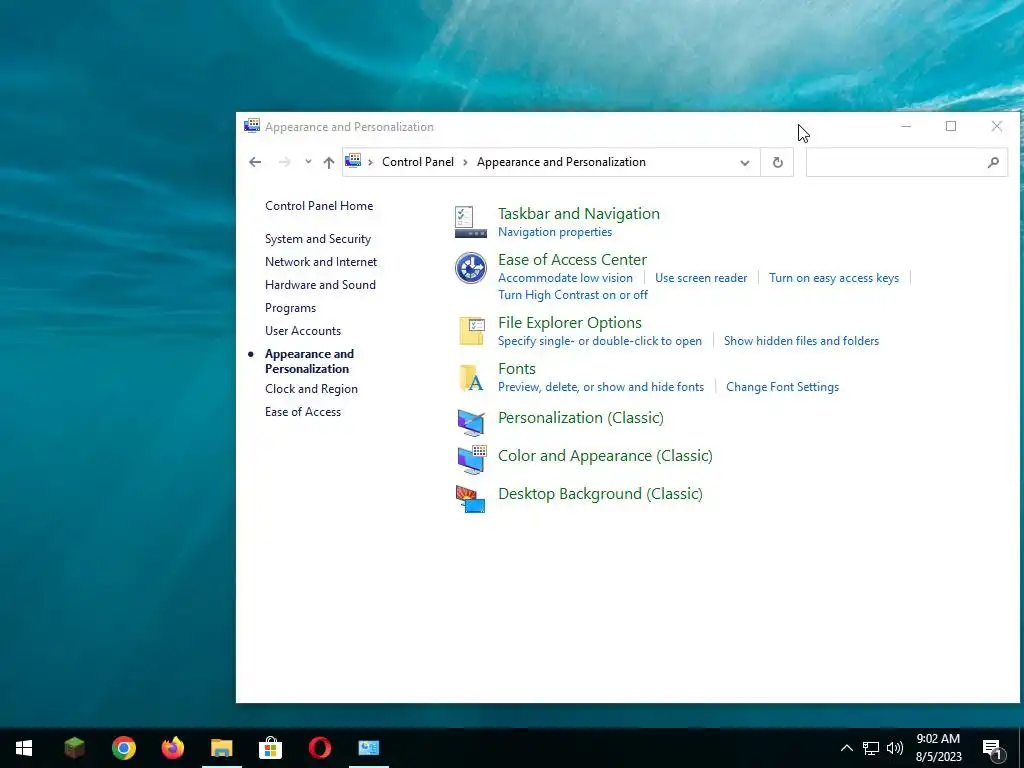Screen dimensions: 1024x768
Task: Open File Explorer from the taskbar
Action: coord(221,748)
